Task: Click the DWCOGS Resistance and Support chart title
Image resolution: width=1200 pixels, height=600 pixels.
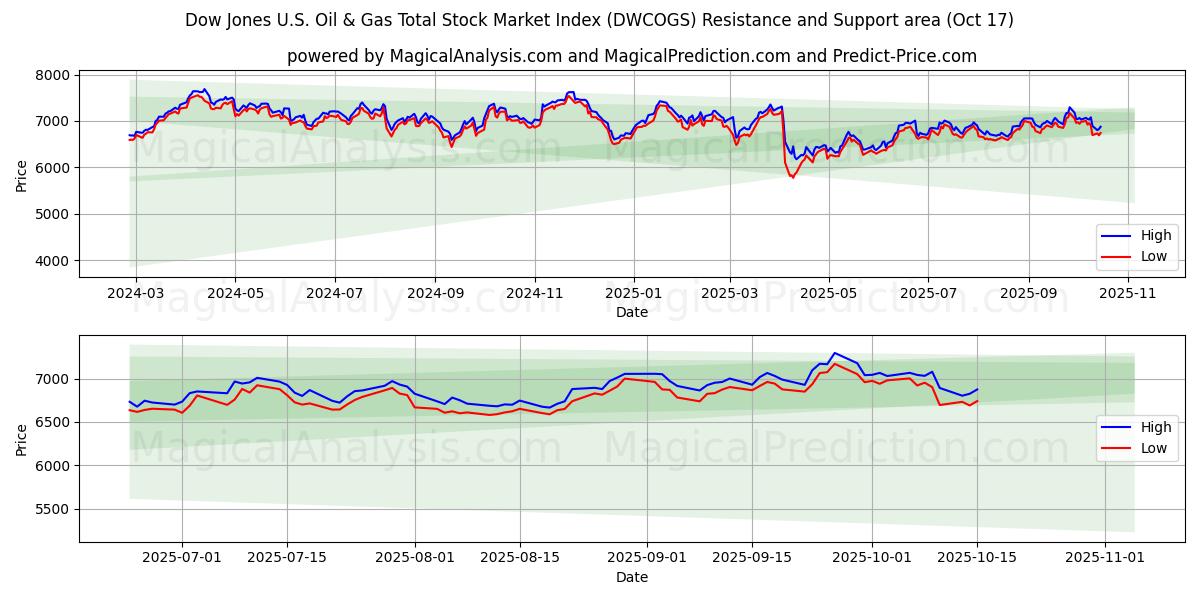Action: tap(599, 20)
